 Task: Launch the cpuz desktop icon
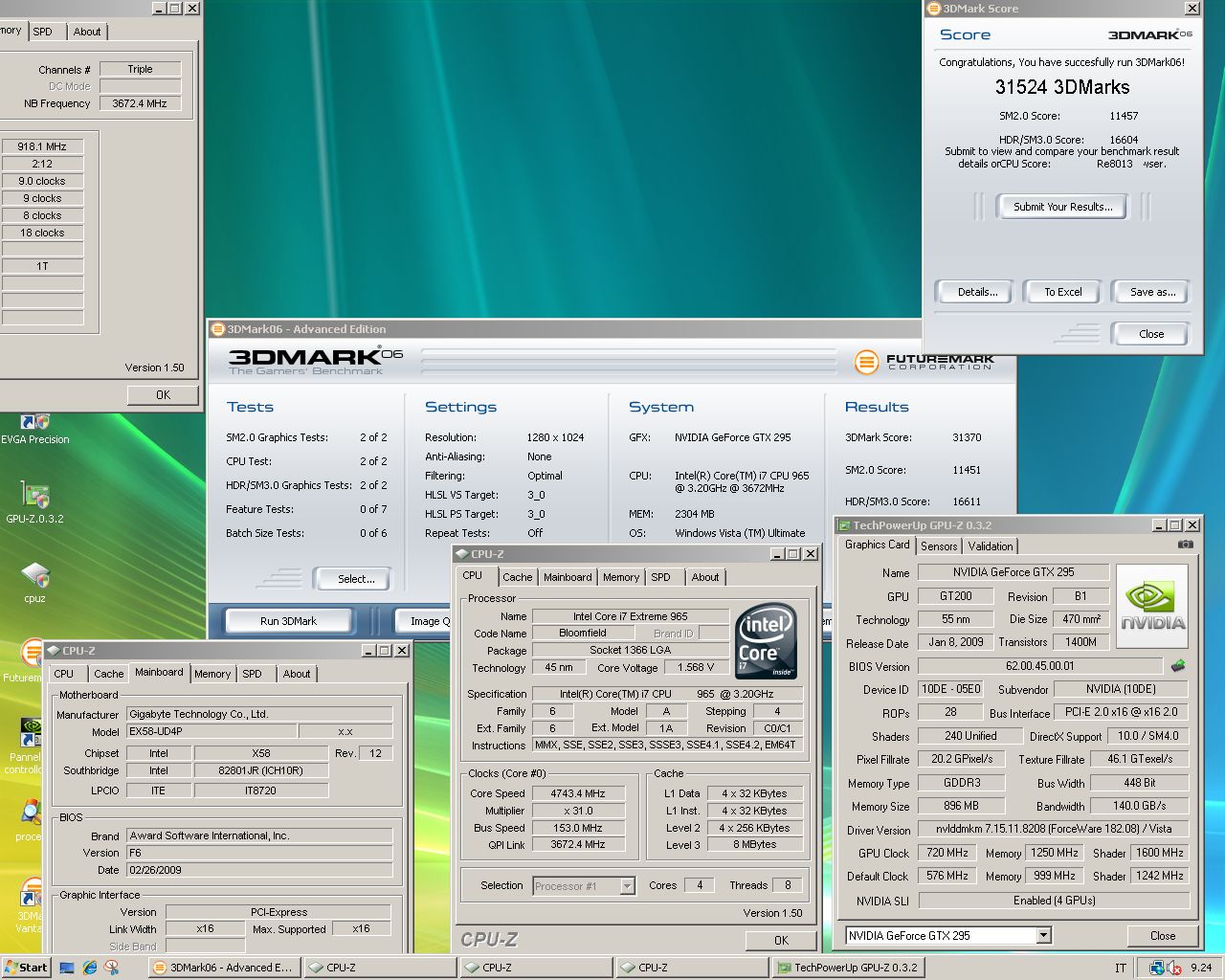[34, 582]
